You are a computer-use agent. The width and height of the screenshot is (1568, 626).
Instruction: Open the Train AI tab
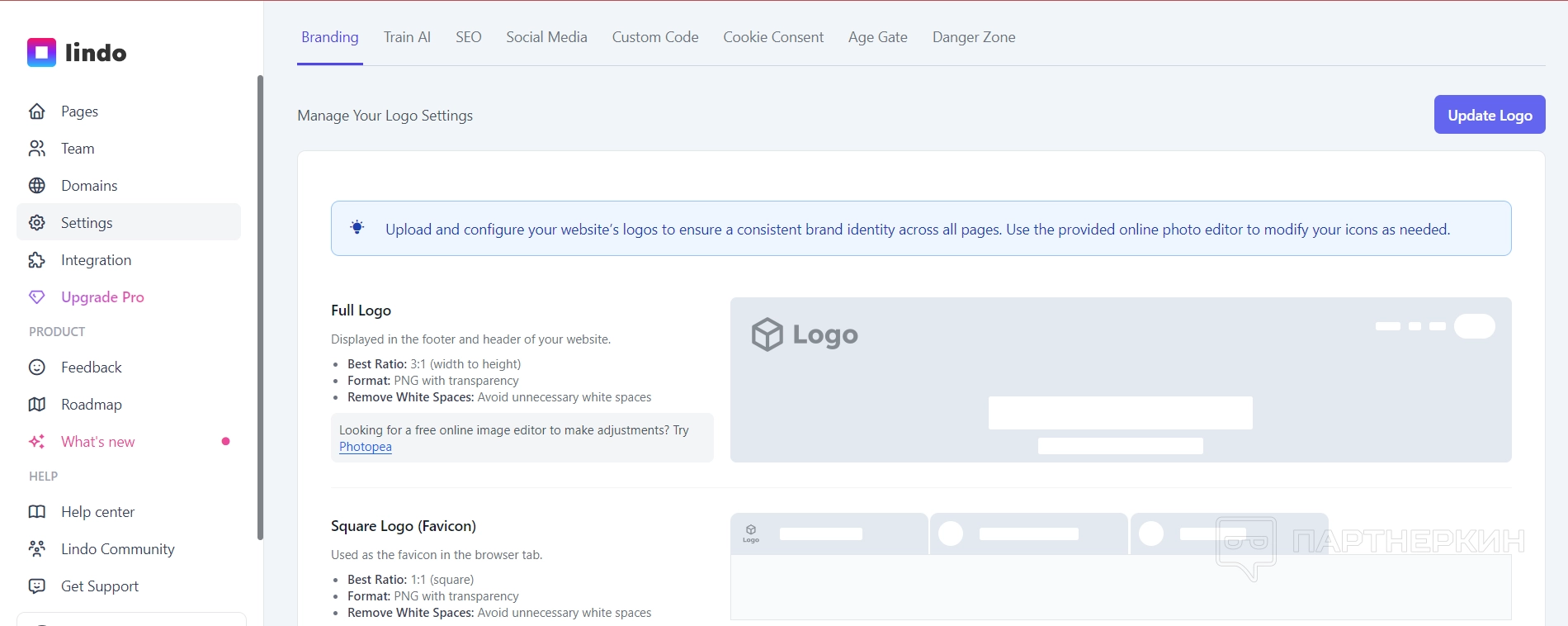[407, 37]
